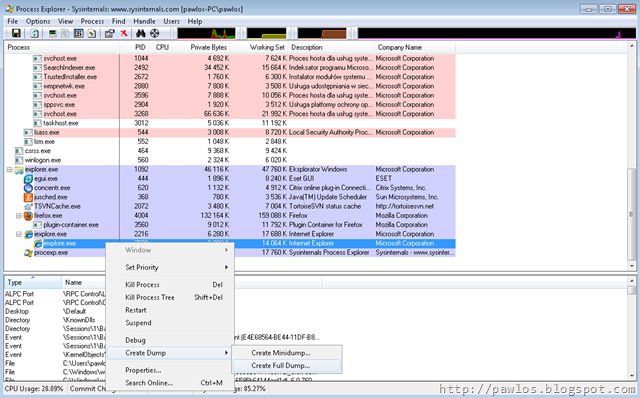Click the jusched.exe Java icon
Viewport: 640px width, 398px height.
(x=28, y=197)
